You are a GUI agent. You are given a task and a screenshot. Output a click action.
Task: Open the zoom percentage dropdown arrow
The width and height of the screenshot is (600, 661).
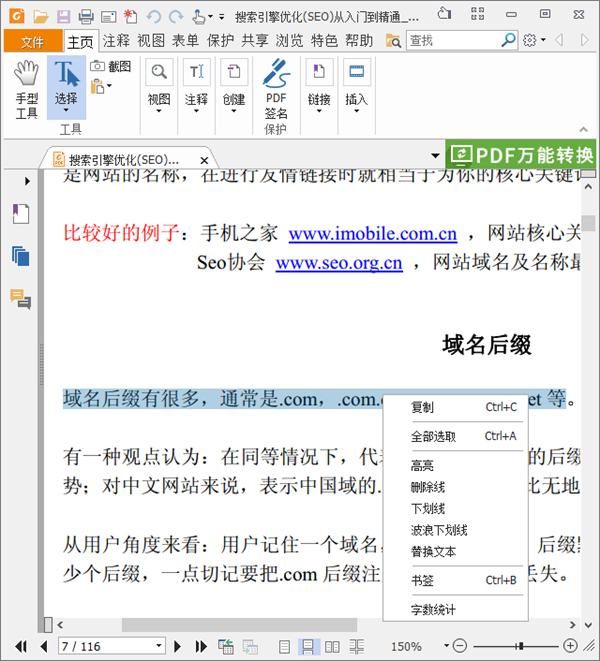point(447,645)
